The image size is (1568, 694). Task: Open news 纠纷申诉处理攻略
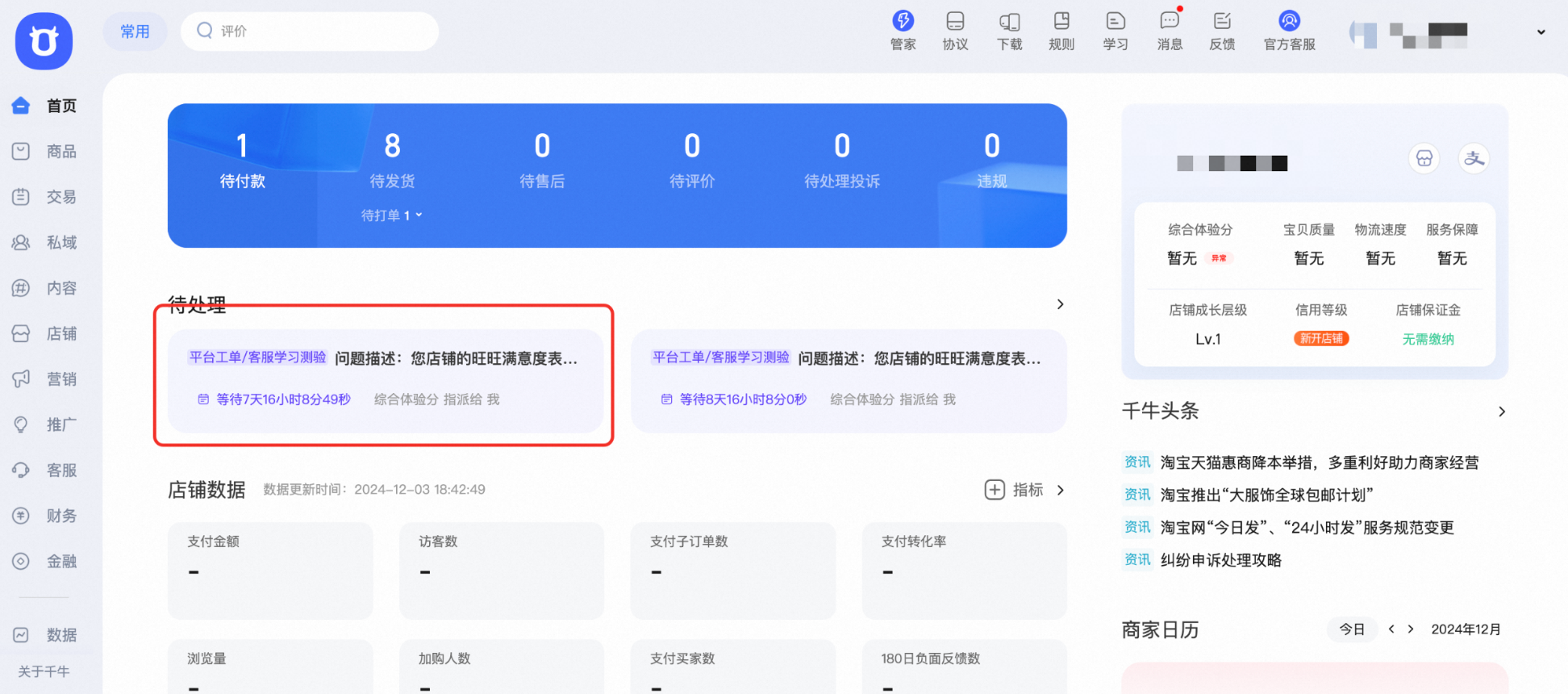click(1220, 559)
